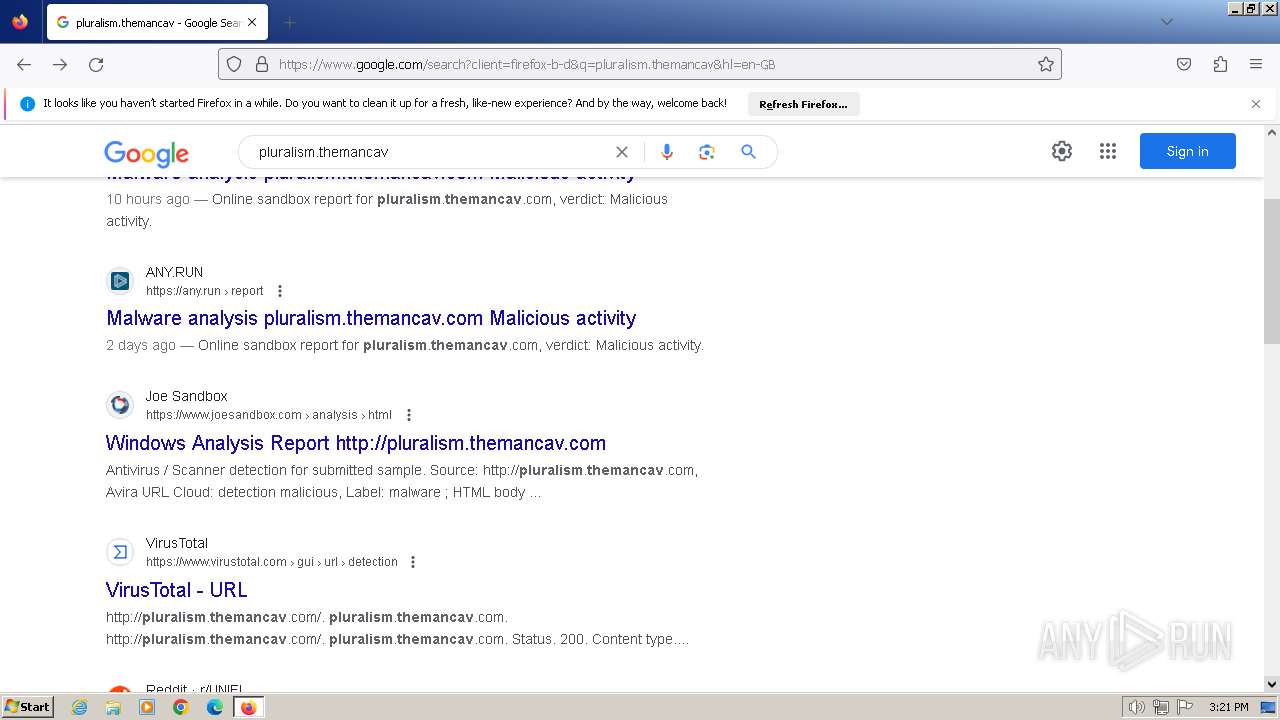This screenshot has width=1280, height=720.
Task: Click the virustotal.com gui url breadcrumb
Action: (x=272, y=562)
